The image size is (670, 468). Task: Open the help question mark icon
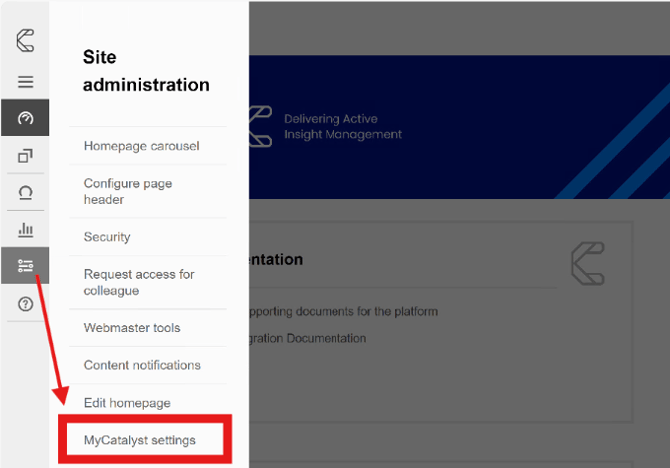coord(25,304)
